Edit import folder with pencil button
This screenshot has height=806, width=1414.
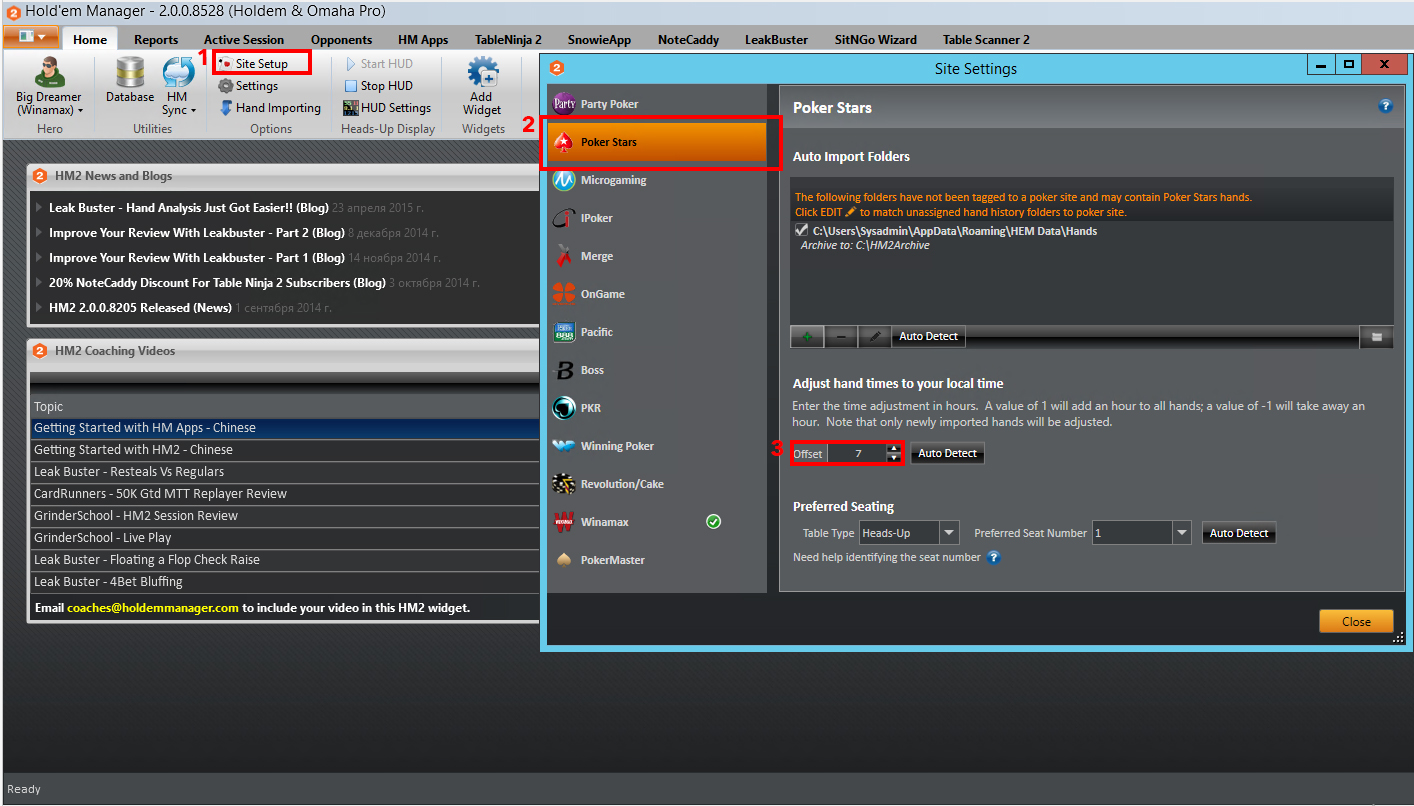pyautogui.click(x=875, y=337)
